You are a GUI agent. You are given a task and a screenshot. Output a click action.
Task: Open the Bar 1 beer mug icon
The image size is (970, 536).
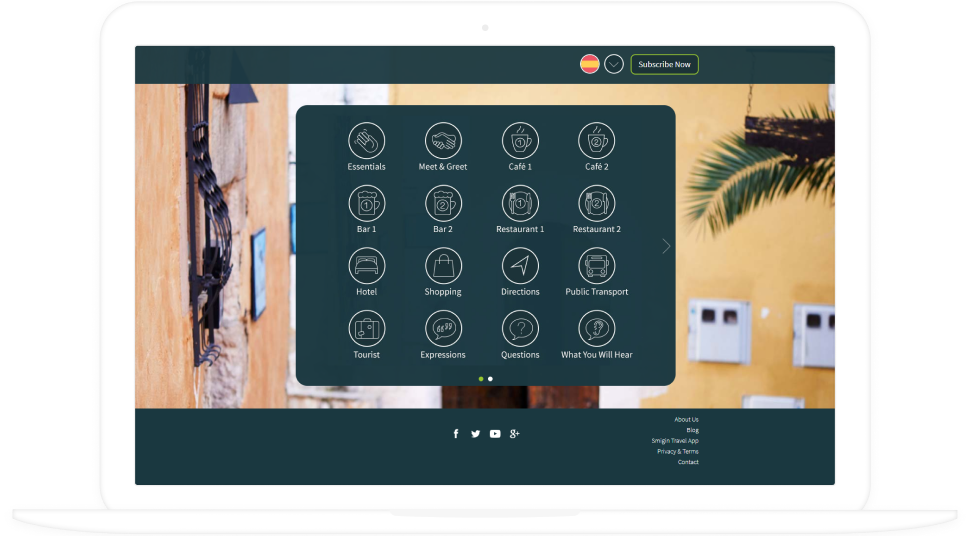coord(366,203)
